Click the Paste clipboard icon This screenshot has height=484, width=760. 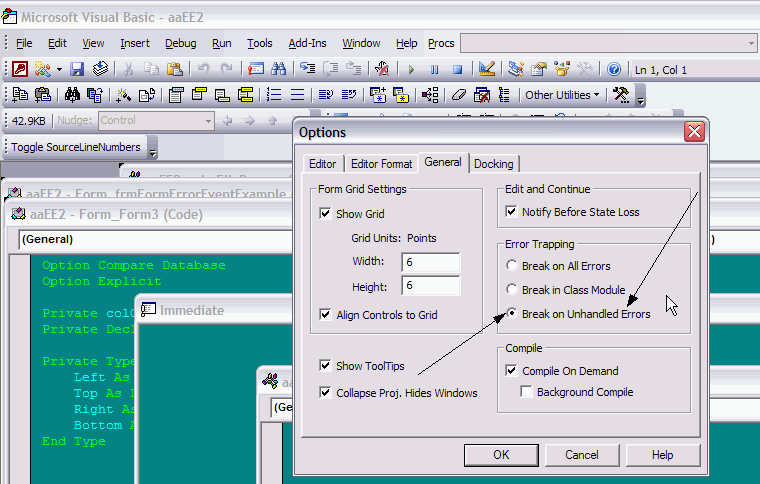tap(174, 69)
